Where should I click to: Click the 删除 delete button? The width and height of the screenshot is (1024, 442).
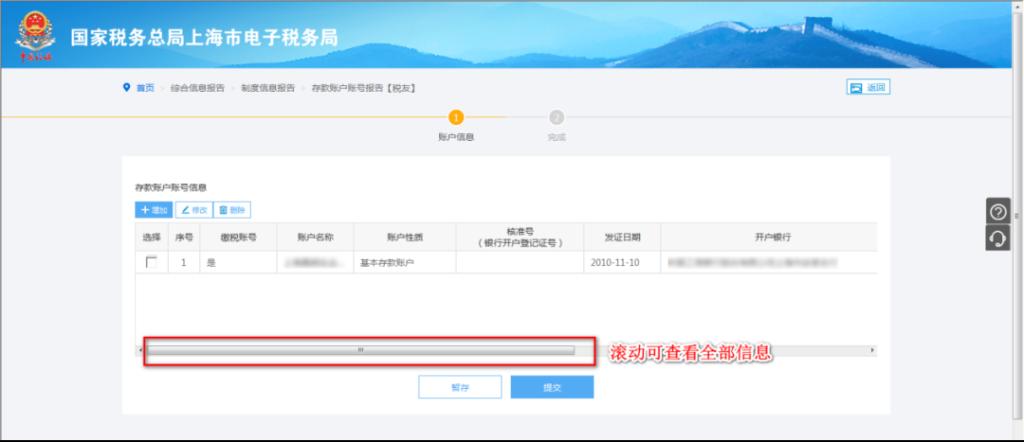233,210
